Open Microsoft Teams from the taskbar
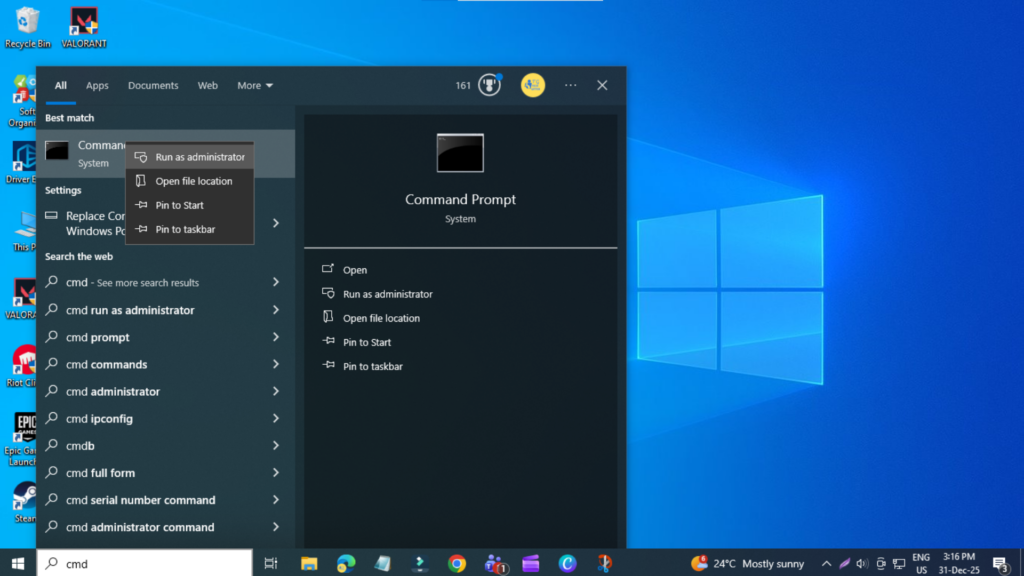This screenshot has height=576, width=1024. pyautogui.click(x=493, y=563)
